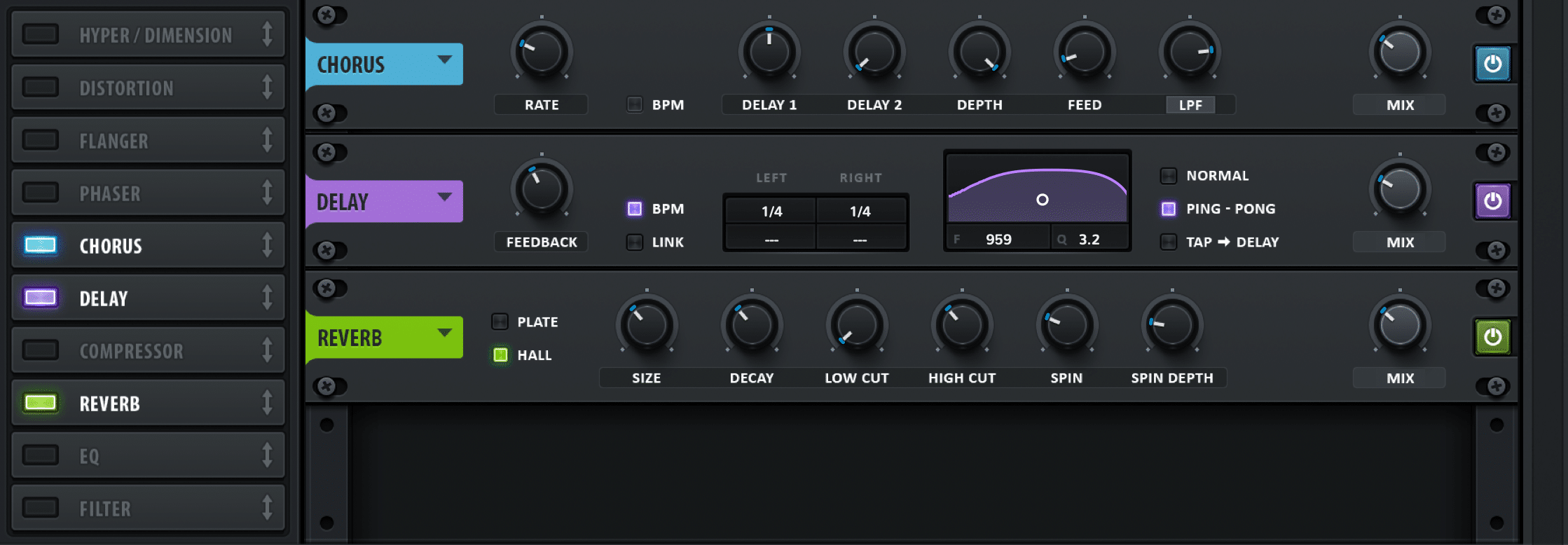Turn off the Chorus effect power button
Image resolution: width=1568 pixels, height=545 pixels.
pos(1492,64)
